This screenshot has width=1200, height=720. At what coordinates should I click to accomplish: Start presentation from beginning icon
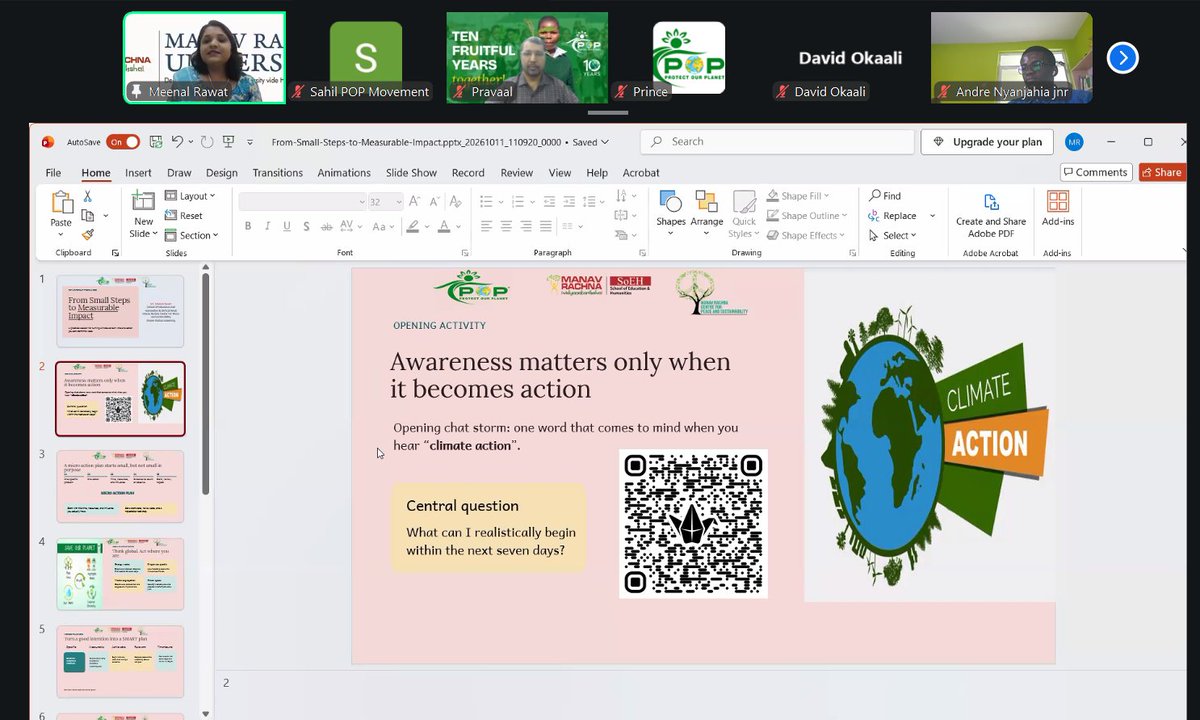pyautogui.click(x=229, y=142)
